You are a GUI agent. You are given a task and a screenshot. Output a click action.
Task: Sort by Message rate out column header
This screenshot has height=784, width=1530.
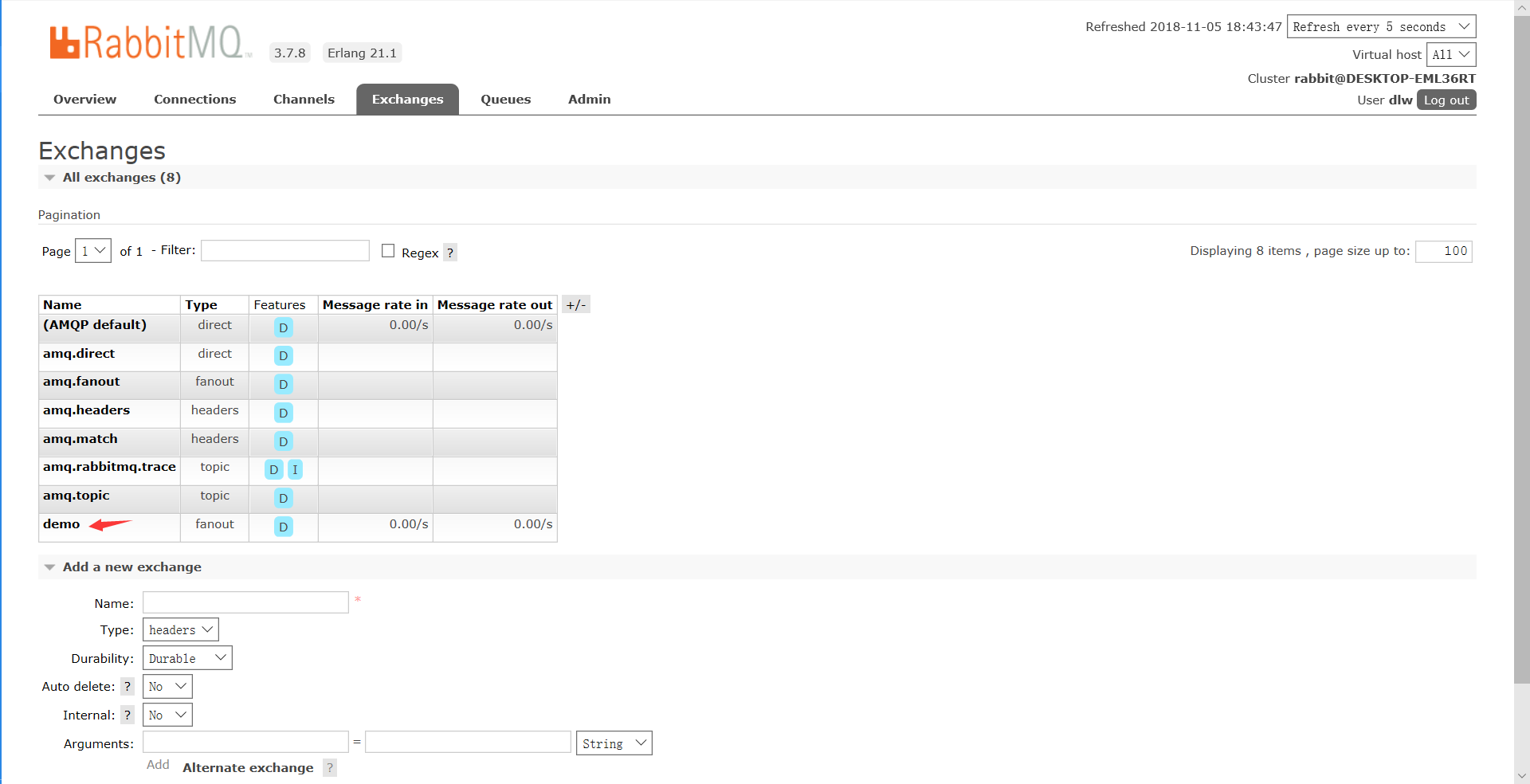(495, 305)
